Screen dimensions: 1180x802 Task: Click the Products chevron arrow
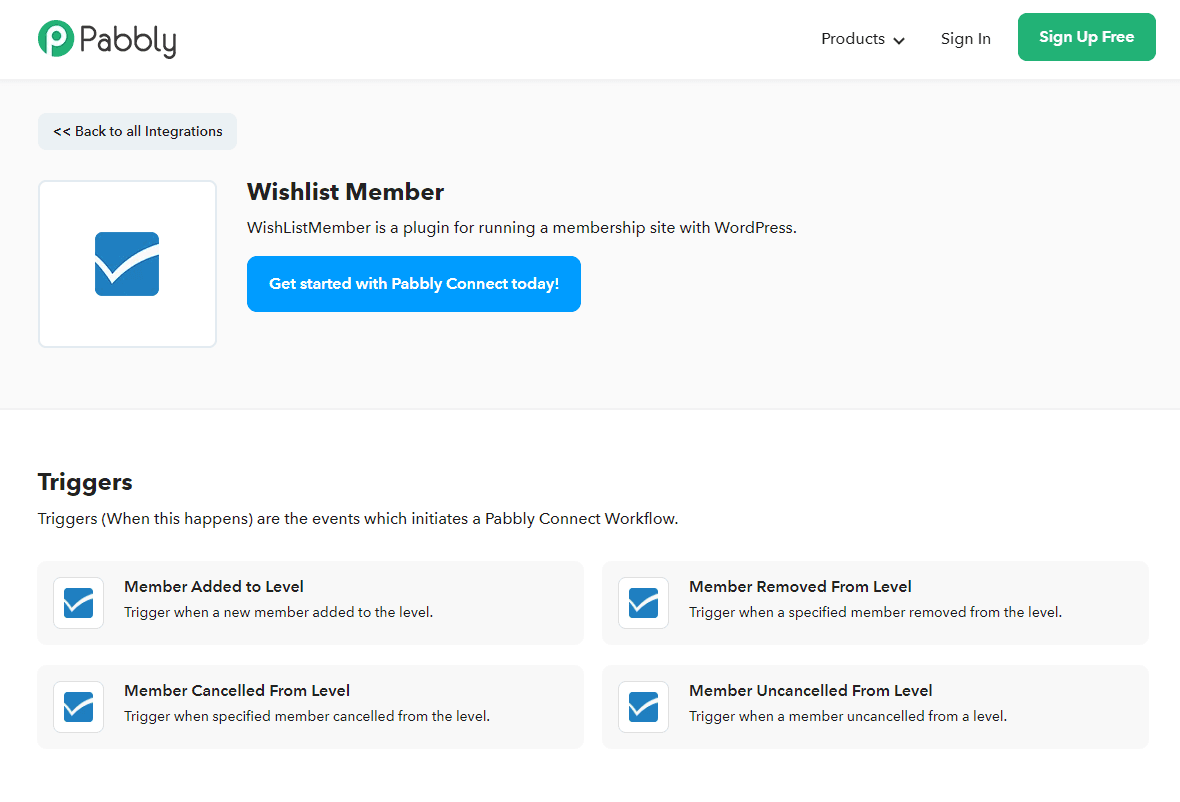tap(899, 41)
